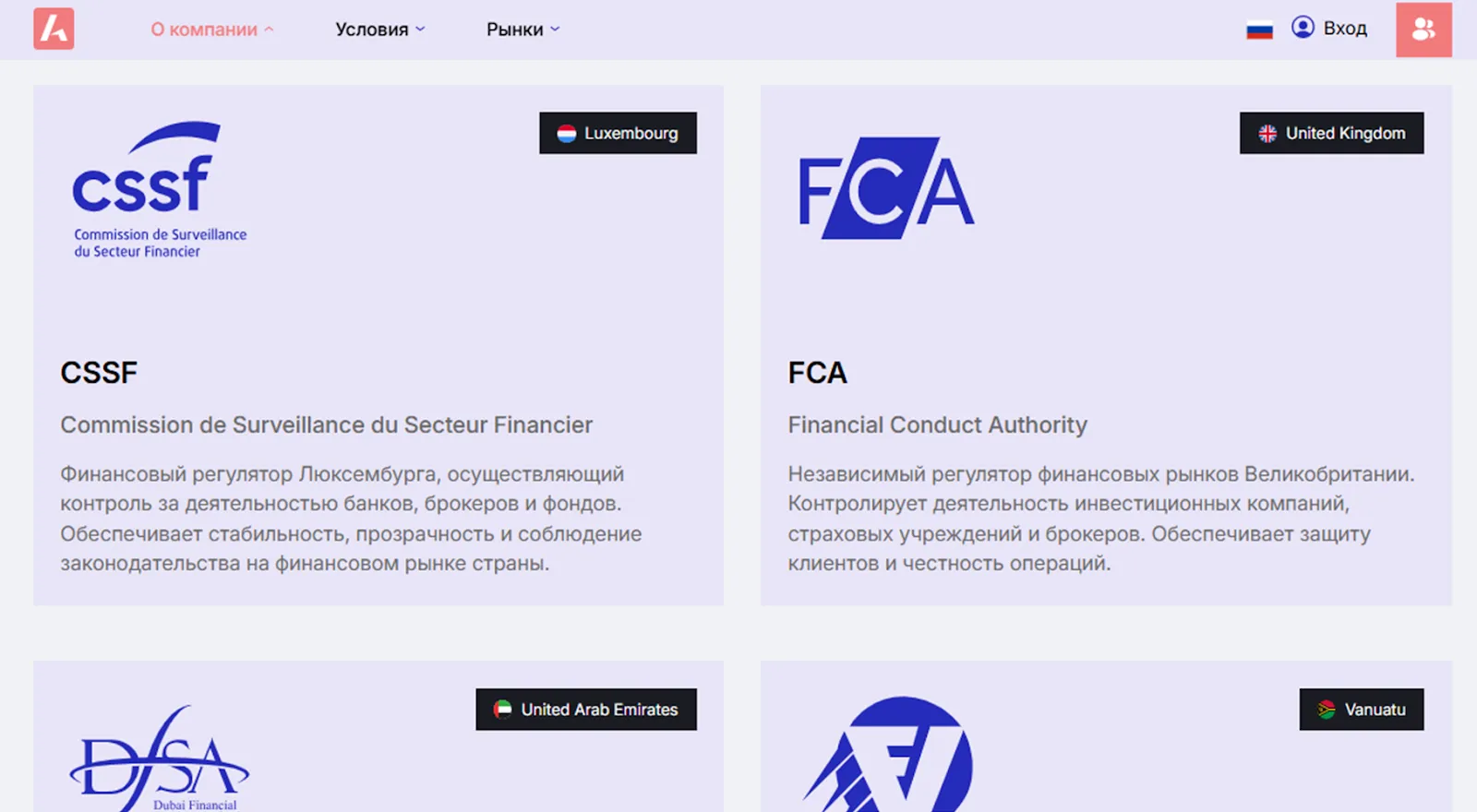Viewport: 1477px width, 812px height.
Task: Open the Russian flag language selector
Action: tap(1259, 30)
